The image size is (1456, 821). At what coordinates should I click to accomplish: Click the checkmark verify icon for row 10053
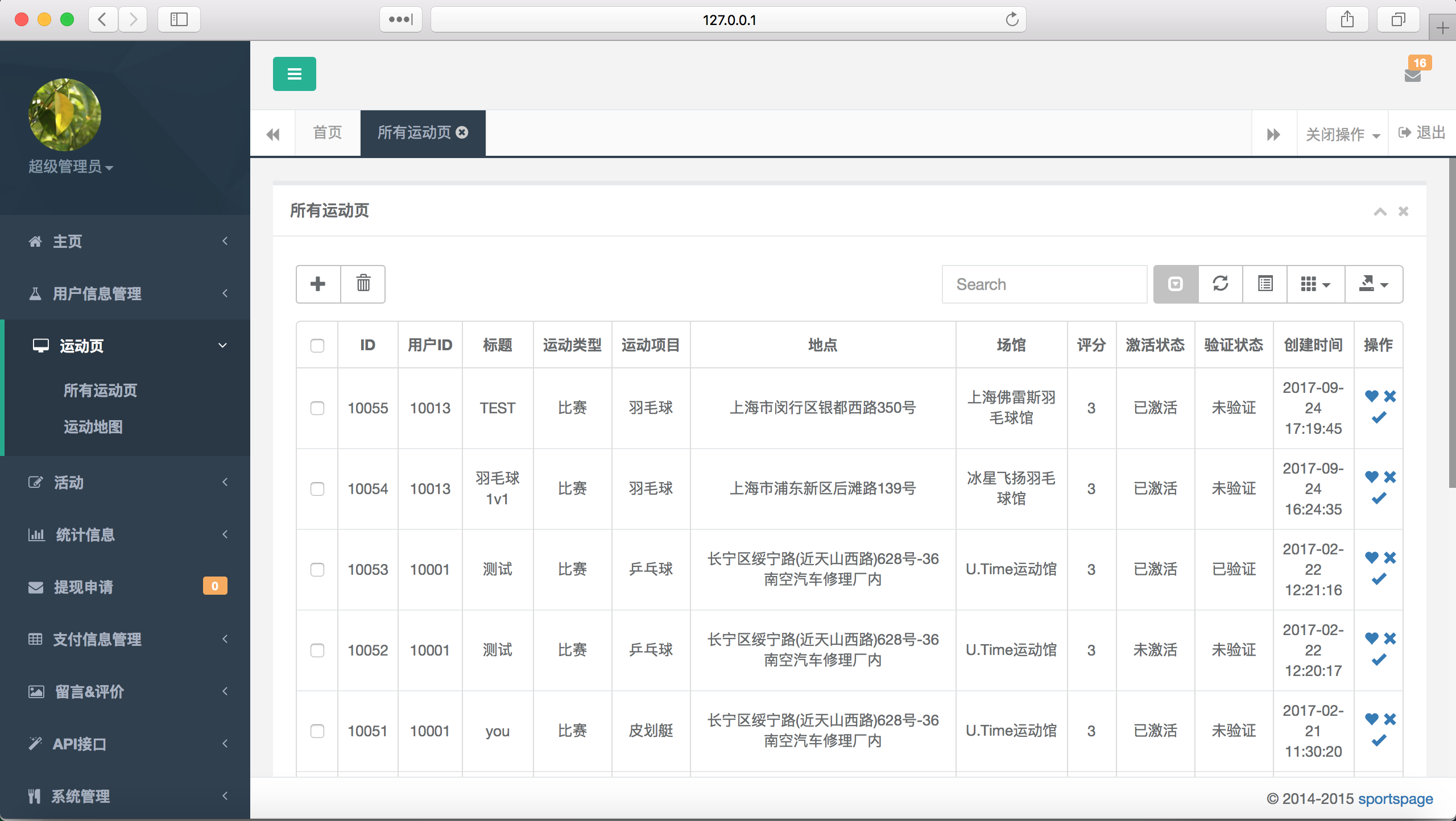[x=1379, y=579]
